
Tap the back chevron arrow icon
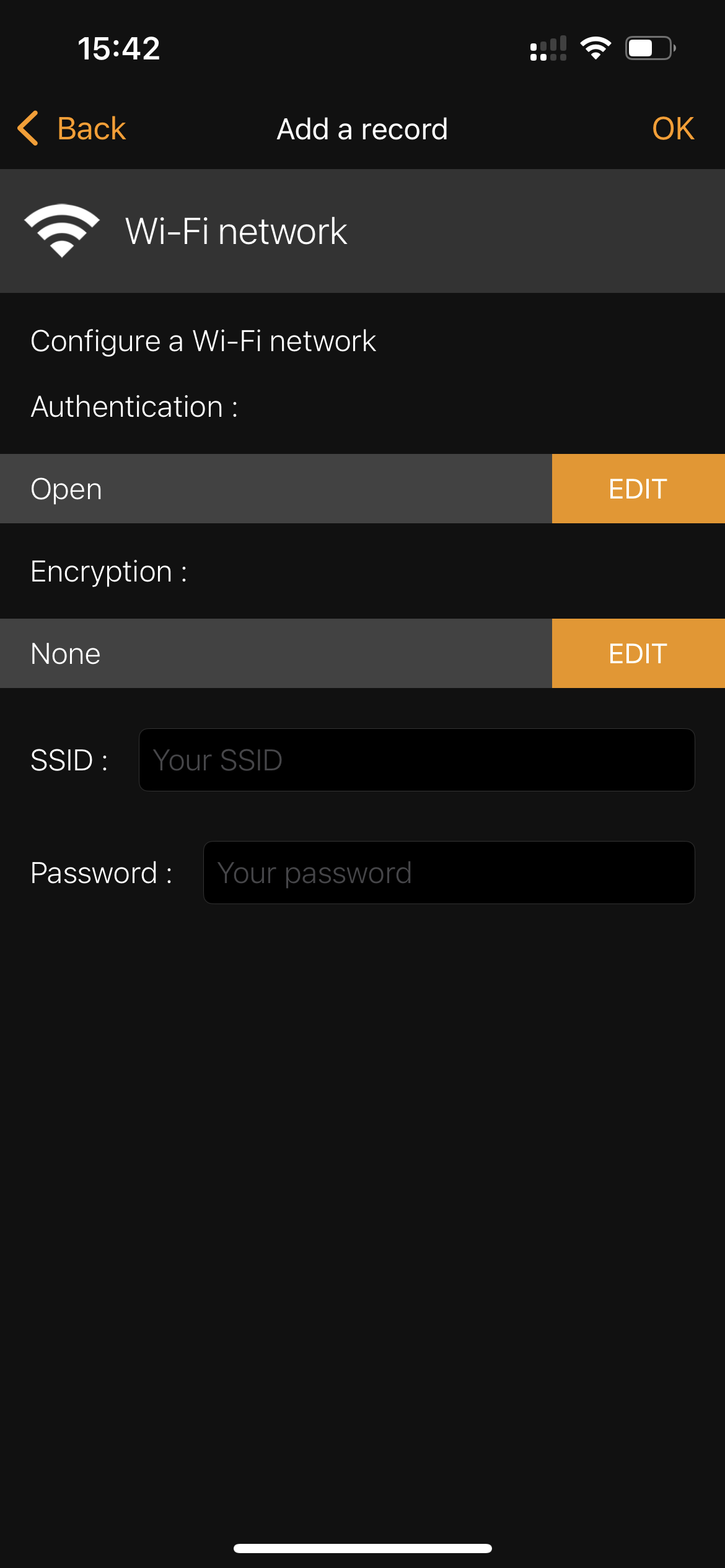point(28,129)
